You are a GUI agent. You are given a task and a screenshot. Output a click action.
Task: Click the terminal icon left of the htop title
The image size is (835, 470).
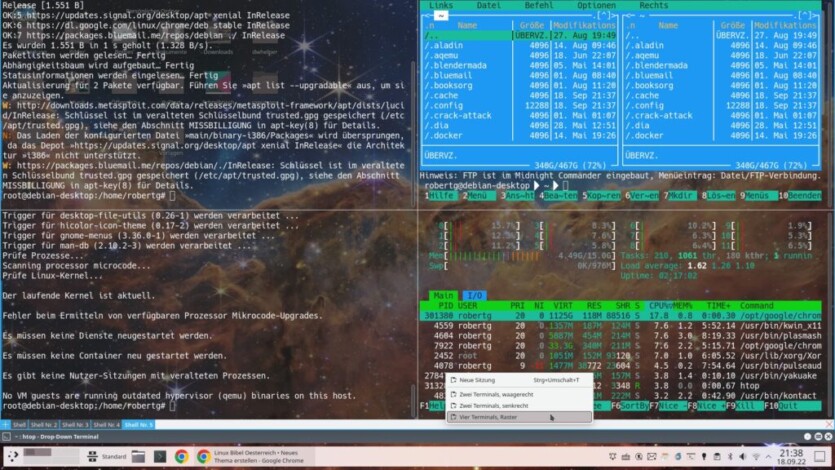[6, 436]
